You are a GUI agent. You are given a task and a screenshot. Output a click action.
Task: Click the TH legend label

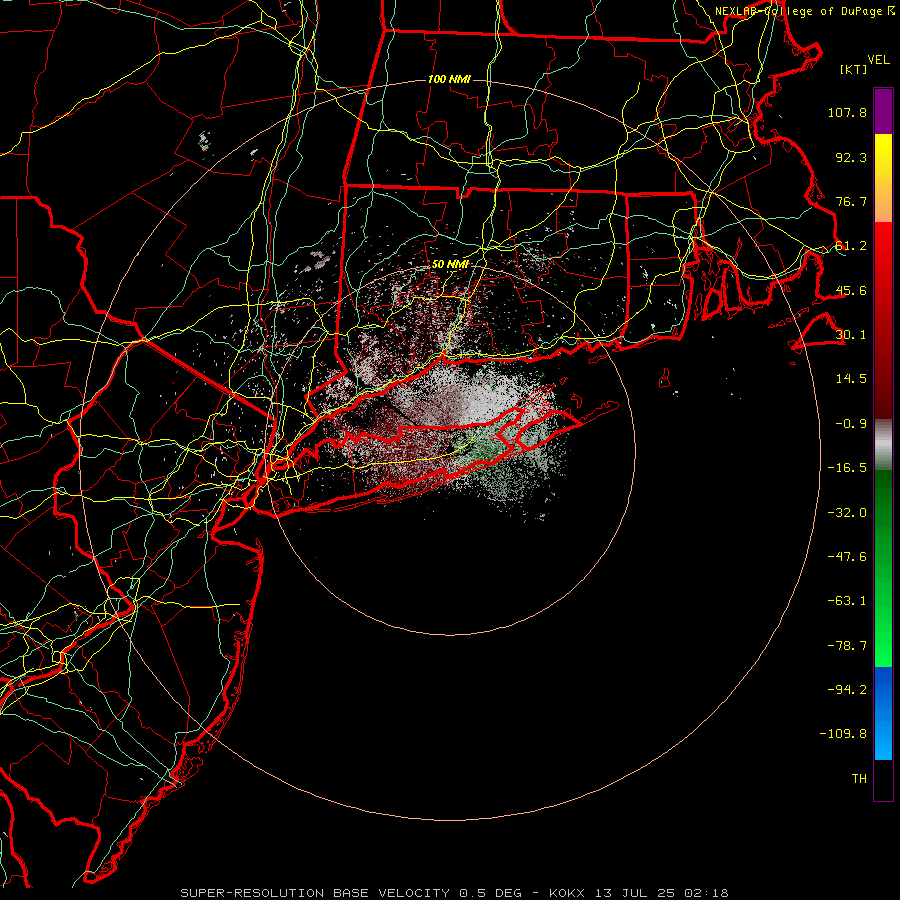pos(859,779)
